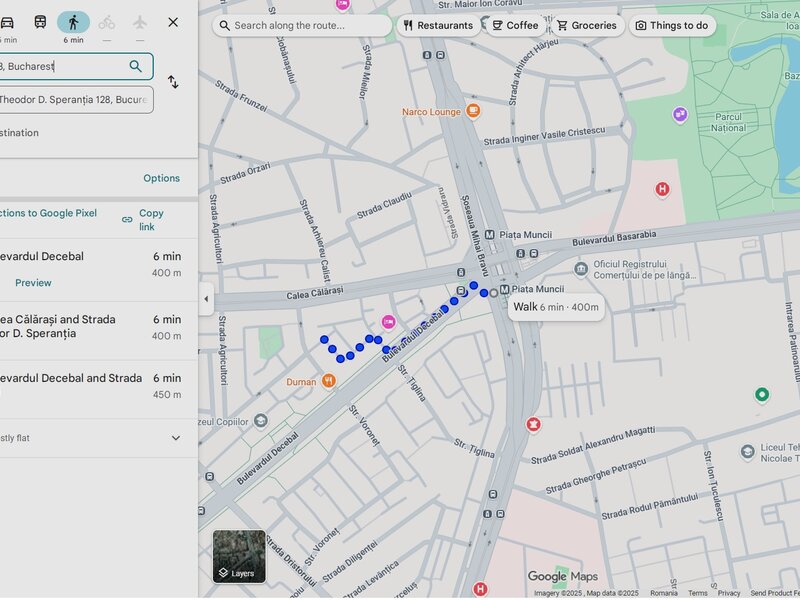Select flights travel mode

pyautogui.click(x=140, y=22)
